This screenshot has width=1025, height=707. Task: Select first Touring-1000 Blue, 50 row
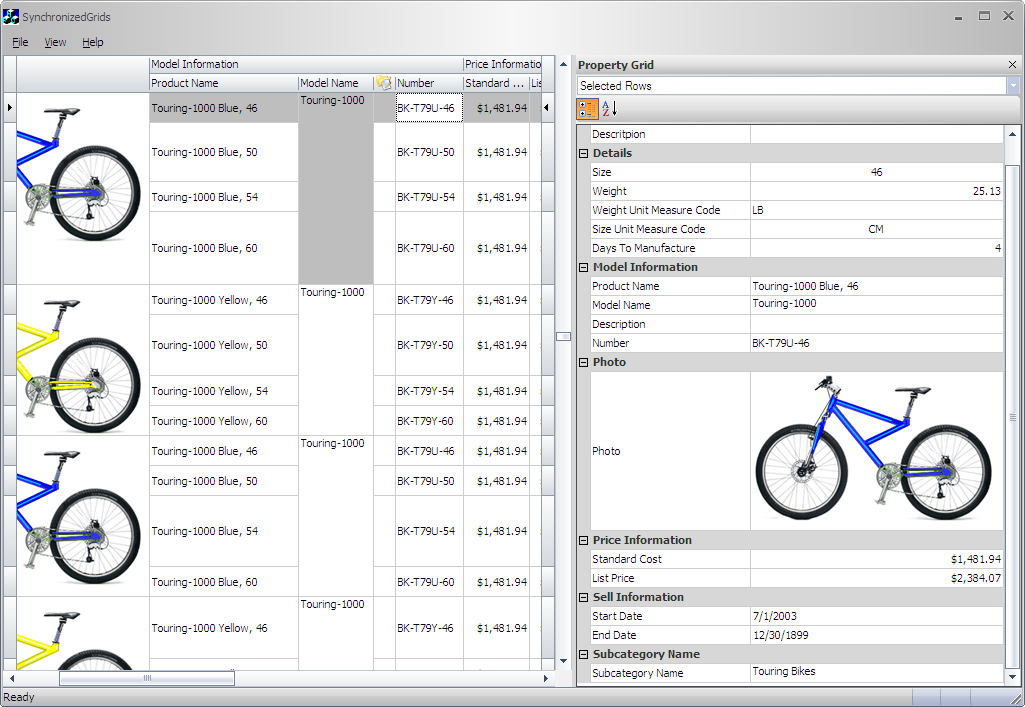coord(224,152)
